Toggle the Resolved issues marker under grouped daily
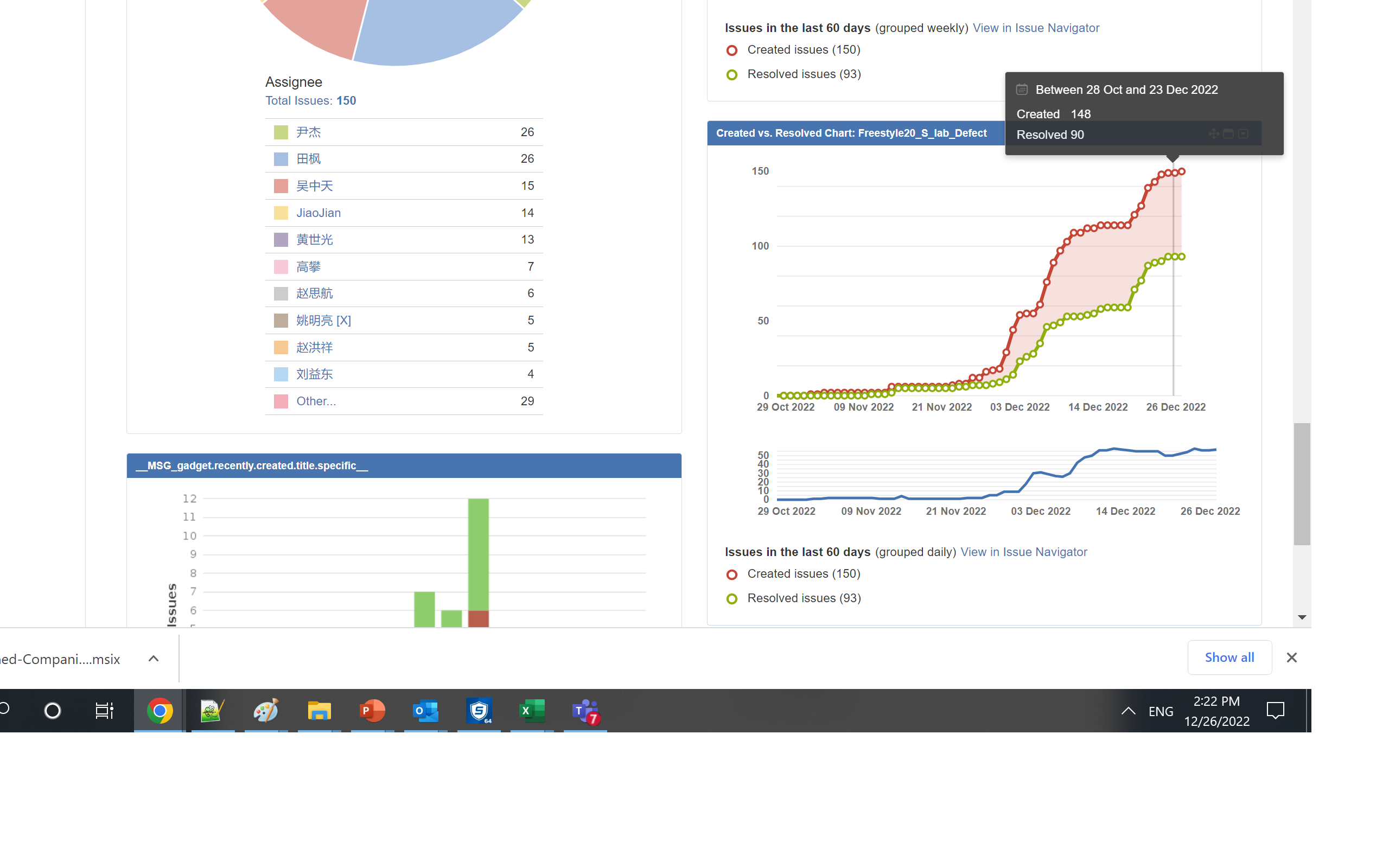 point(732,599)
